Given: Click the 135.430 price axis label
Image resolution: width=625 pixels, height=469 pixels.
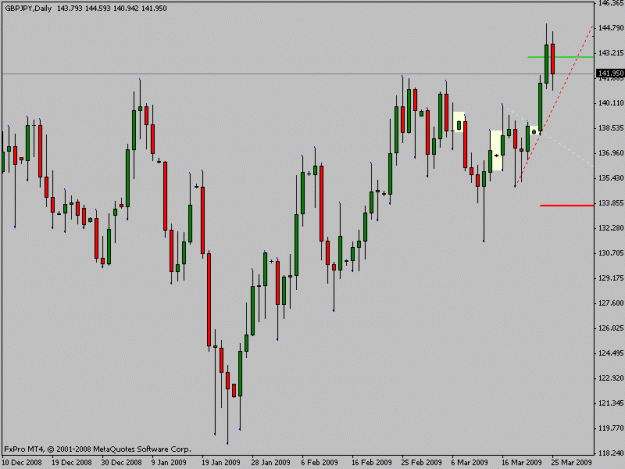Looking at the screenshot, I should pyautogui.click(x=611, y=178).
